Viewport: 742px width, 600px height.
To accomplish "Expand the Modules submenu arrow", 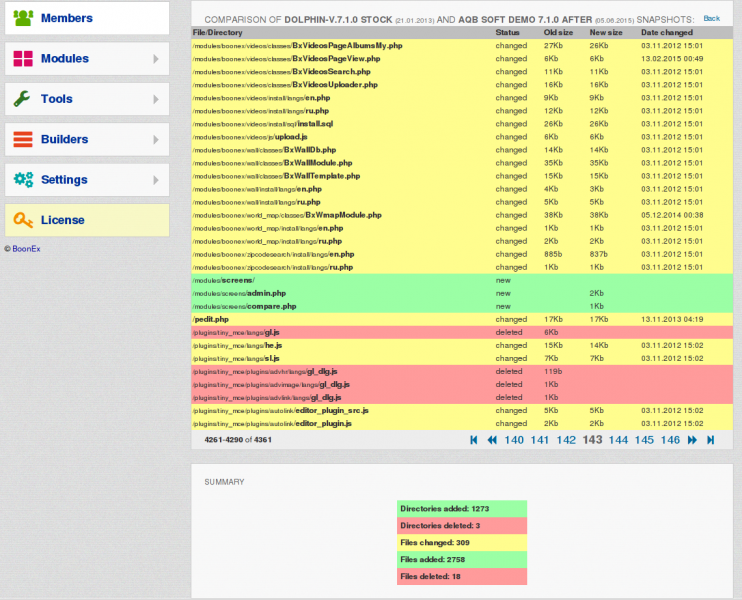I will click(x=156, y=59).
